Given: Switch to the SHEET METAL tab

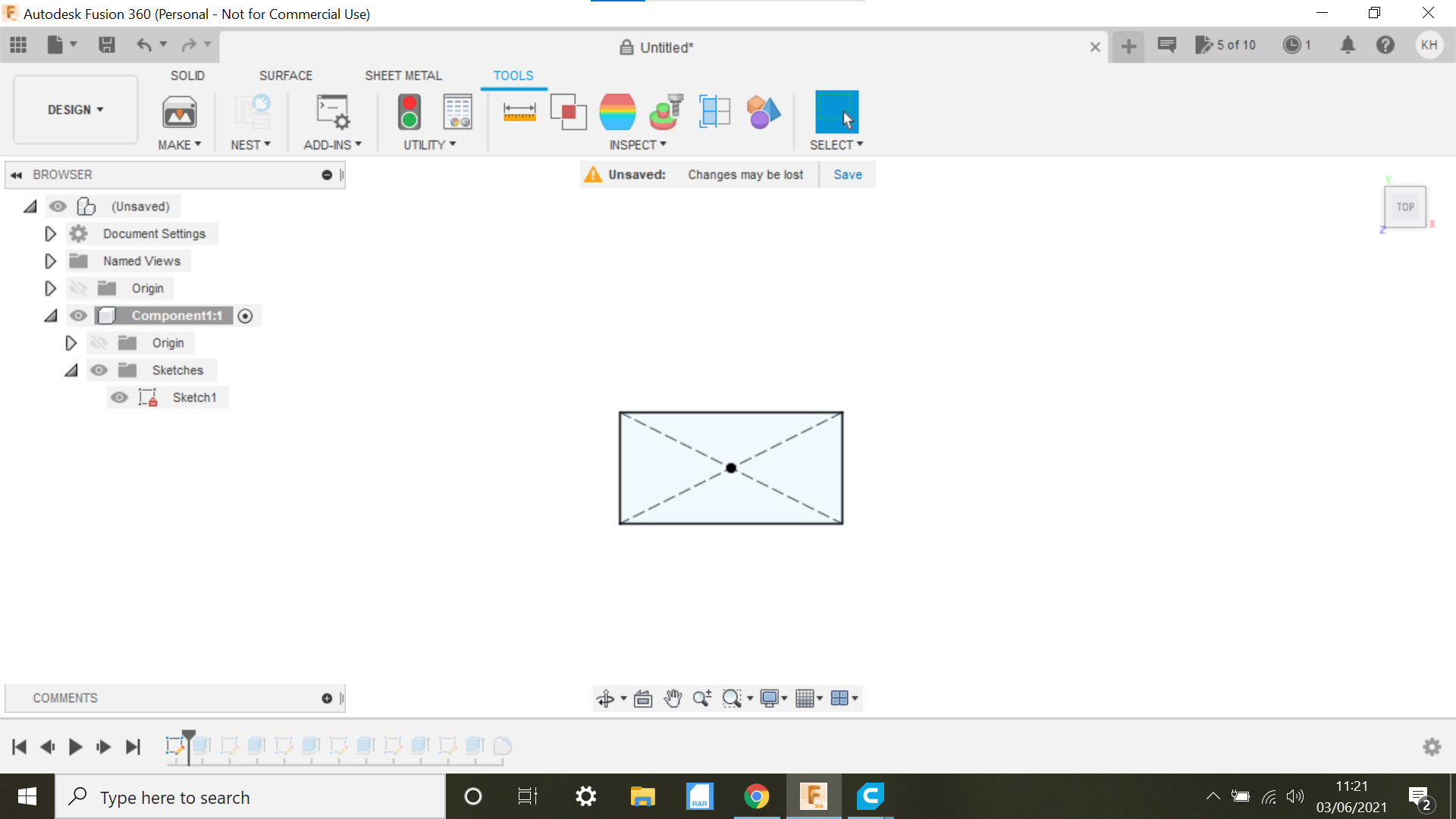Looking at the screenshot, I should pyautogui.click(x=403, y=75).
